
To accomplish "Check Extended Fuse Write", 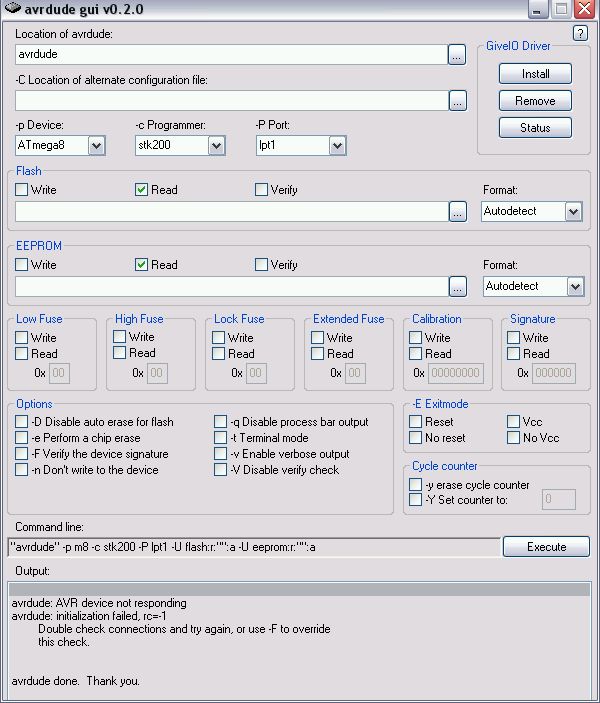I will (x=317, y=337).
